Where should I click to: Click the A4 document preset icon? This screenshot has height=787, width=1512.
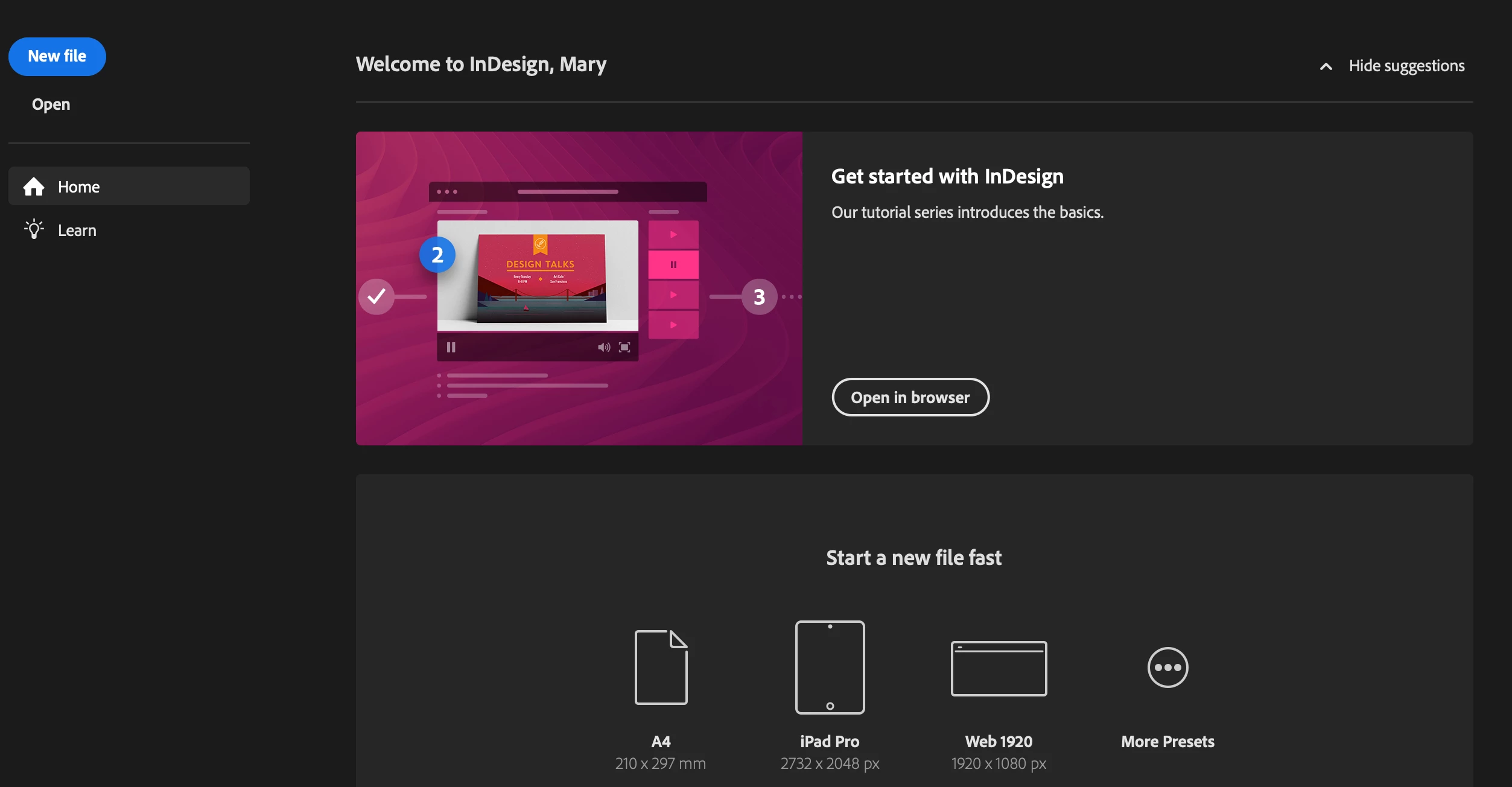(661, 667)
